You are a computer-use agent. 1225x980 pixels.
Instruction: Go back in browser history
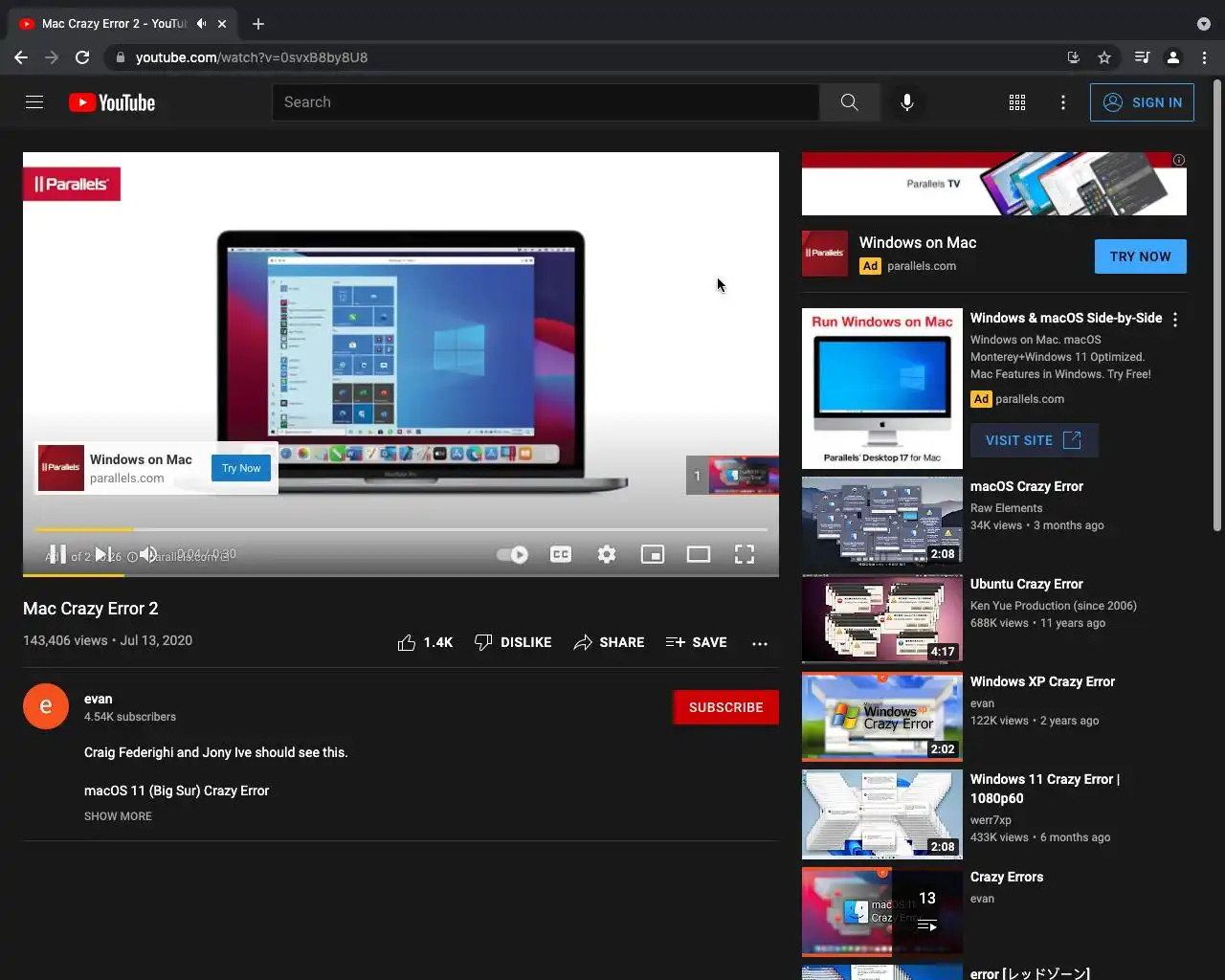tap(21, 57)
